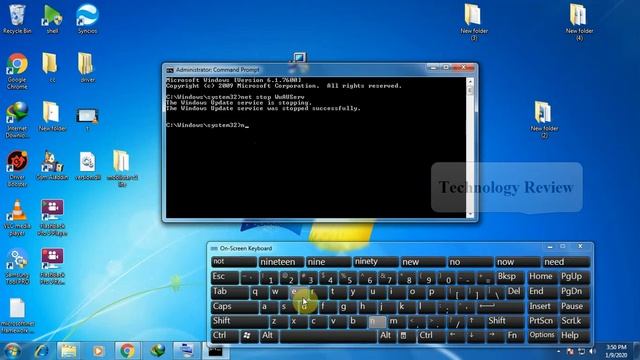
Task: Switch to Chrome in the taskbar
Action: point(127,351)
